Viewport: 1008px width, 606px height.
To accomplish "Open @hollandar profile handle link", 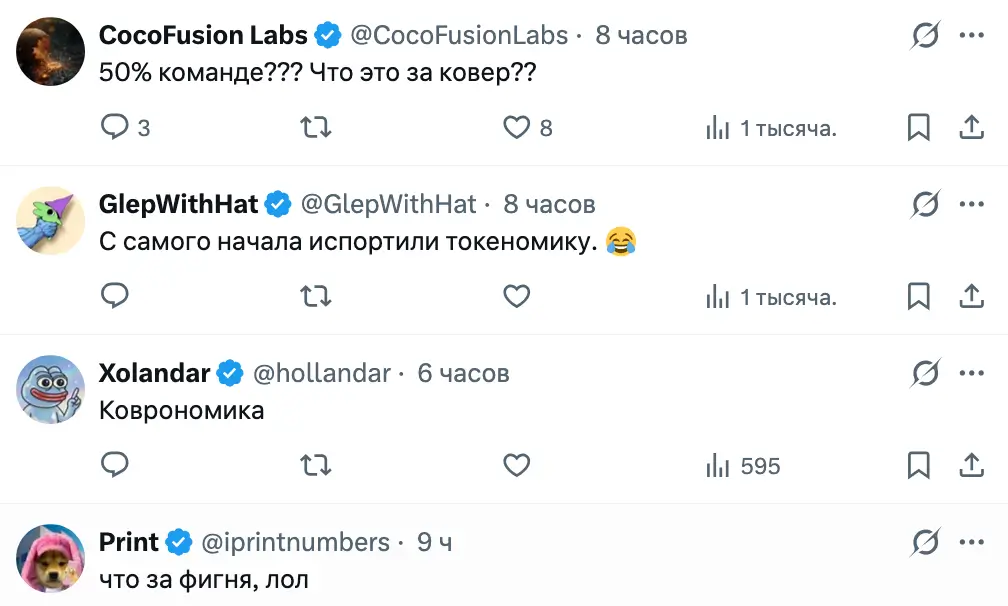I will click(322, 374).
